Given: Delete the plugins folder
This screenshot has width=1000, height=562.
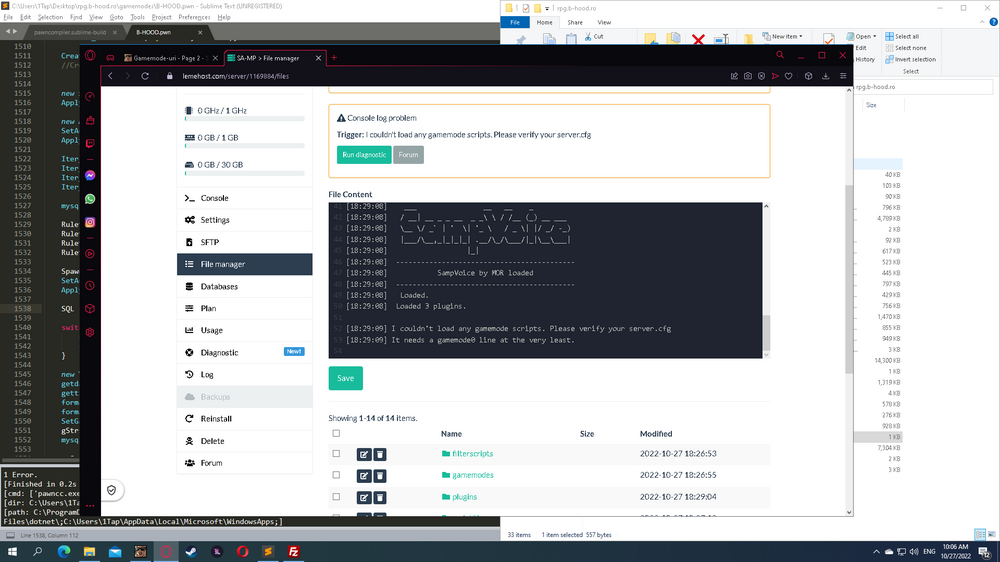Looking at the screenshot, I should tap(379, 498).
